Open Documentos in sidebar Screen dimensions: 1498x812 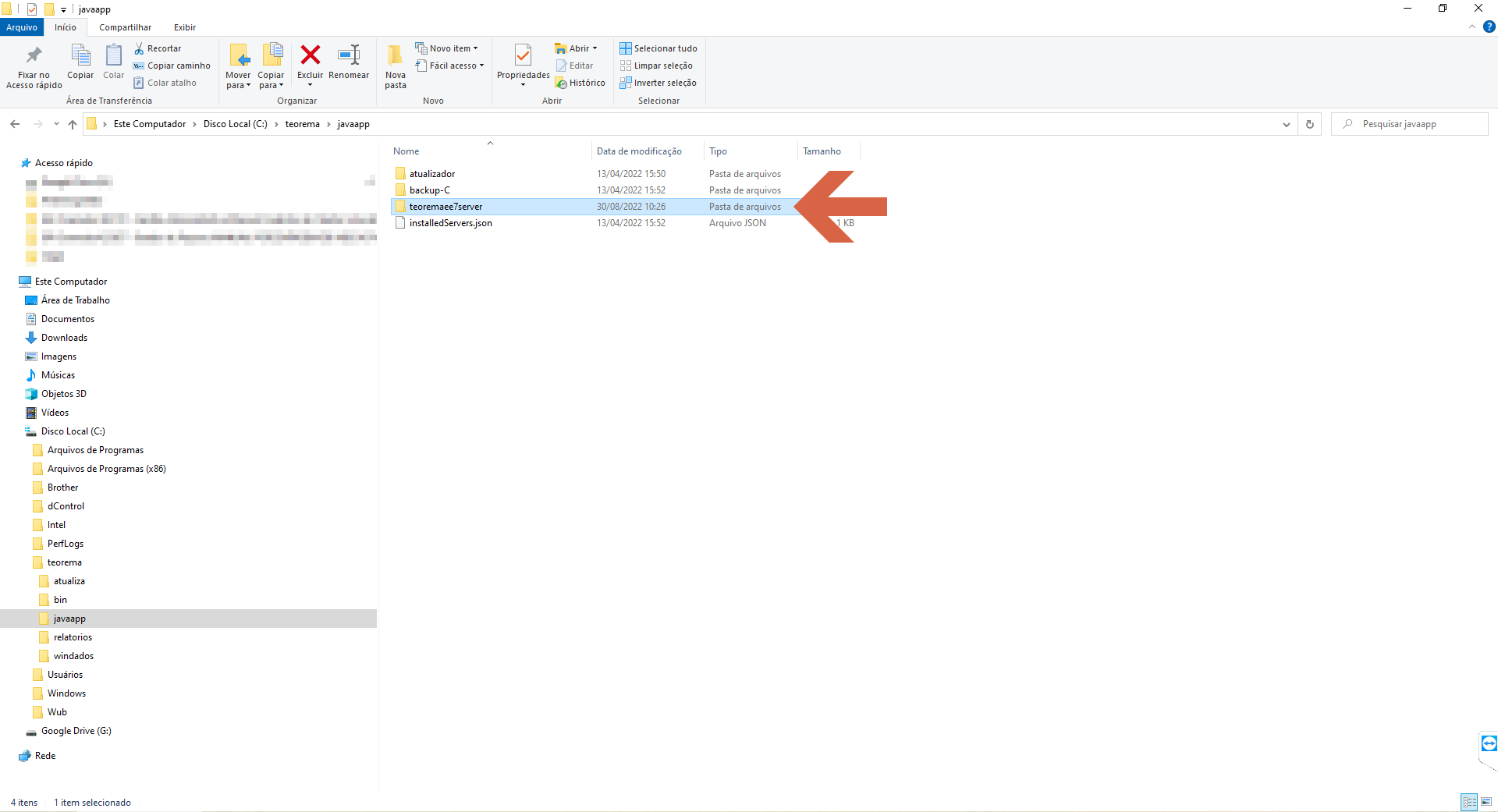(68, 319)
